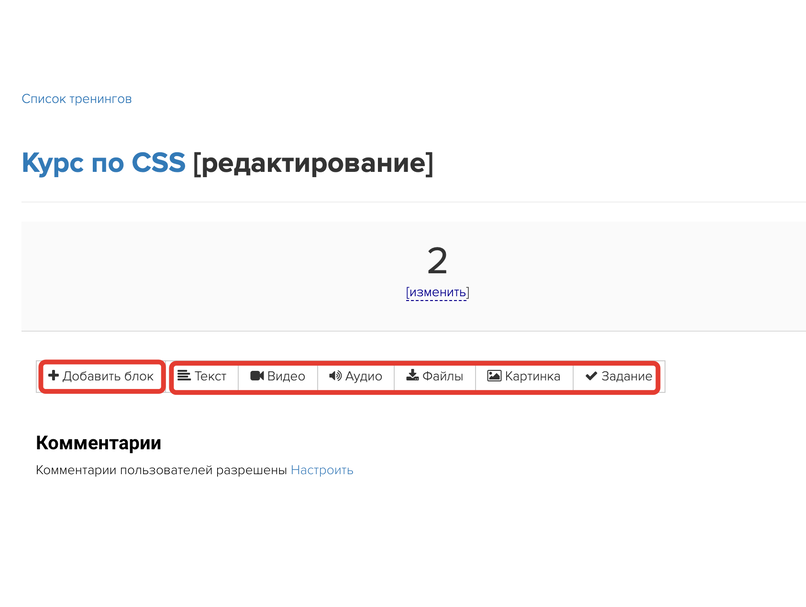Add a Файлы block

coord(435,376)
